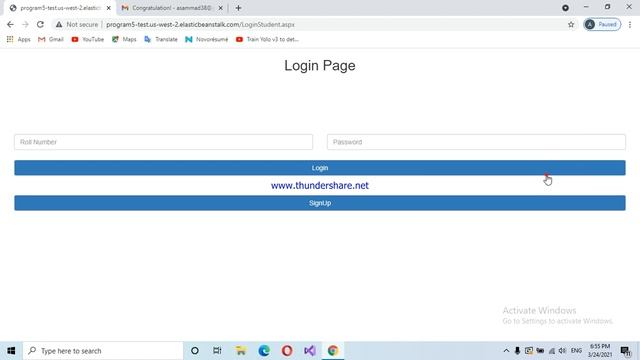Open the Train Yolo v3 bookmark
The width and height of the screenshot is (640, 360).
(267, 39)
